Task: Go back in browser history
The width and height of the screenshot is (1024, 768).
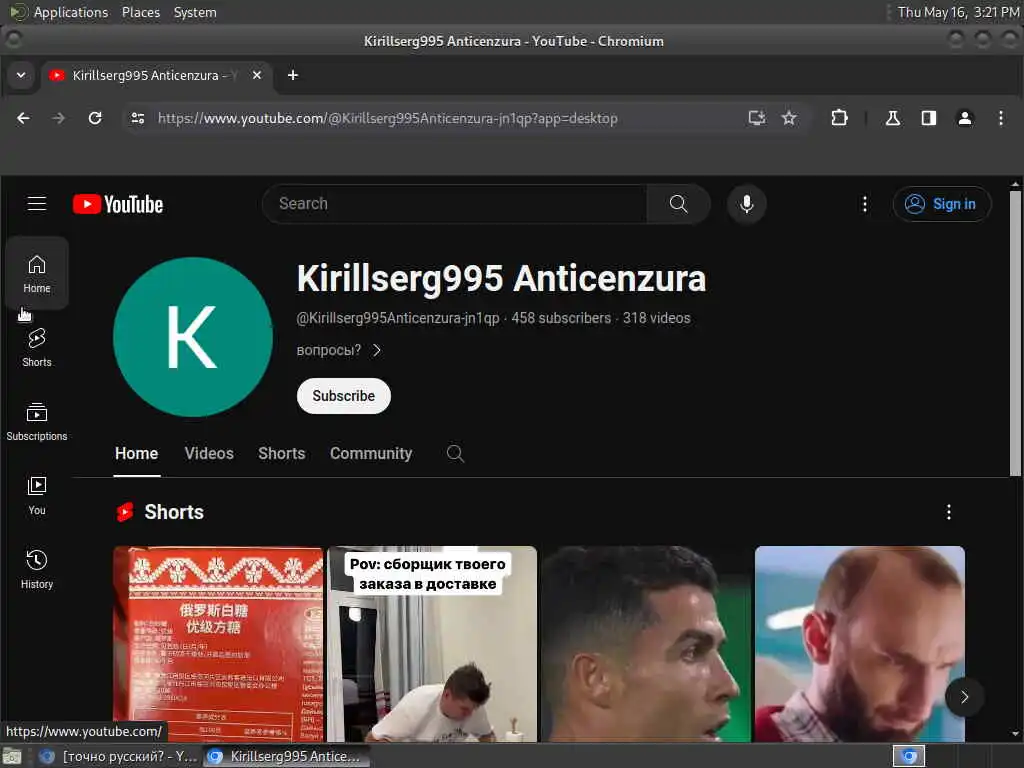Action: tap(24, 118)
